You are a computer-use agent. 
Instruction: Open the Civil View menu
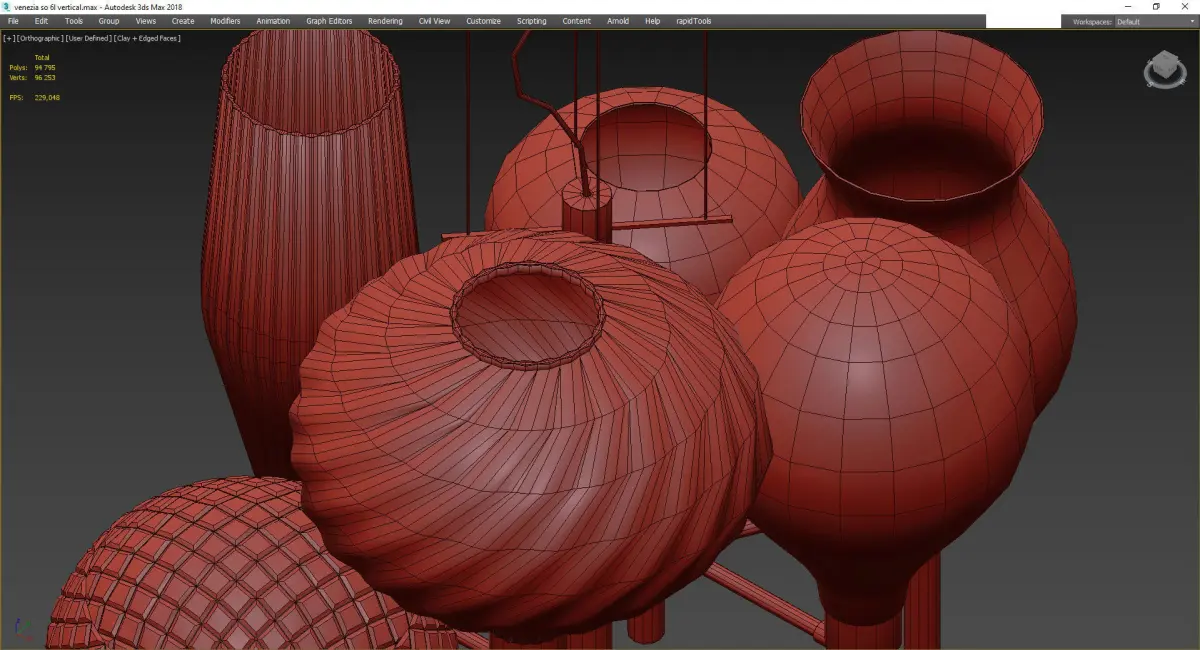[x=435, y=21]
